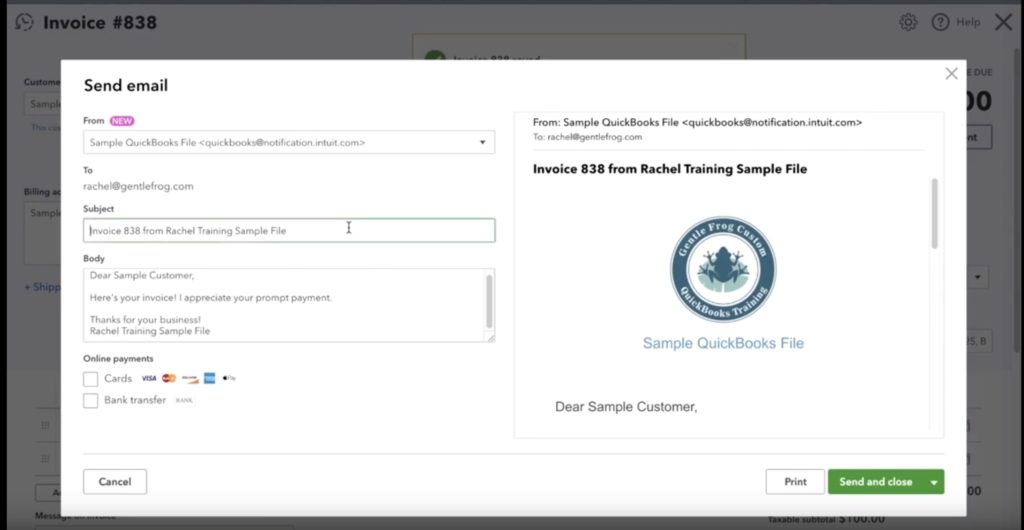Click the Visa card logo

pyautogui.click(x=149, y=379)
